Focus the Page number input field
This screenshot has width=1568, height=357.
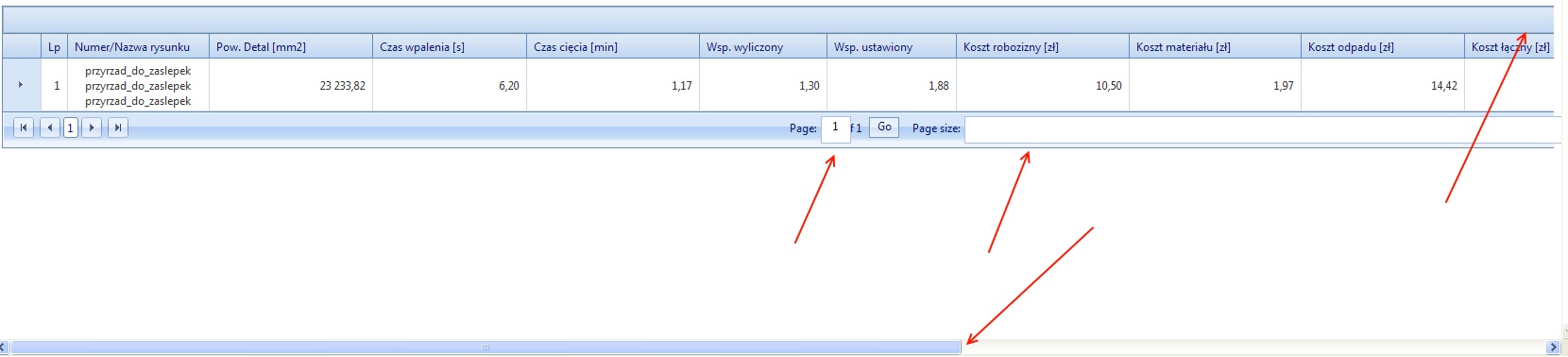pyautogui.click(x=836, y=127)
